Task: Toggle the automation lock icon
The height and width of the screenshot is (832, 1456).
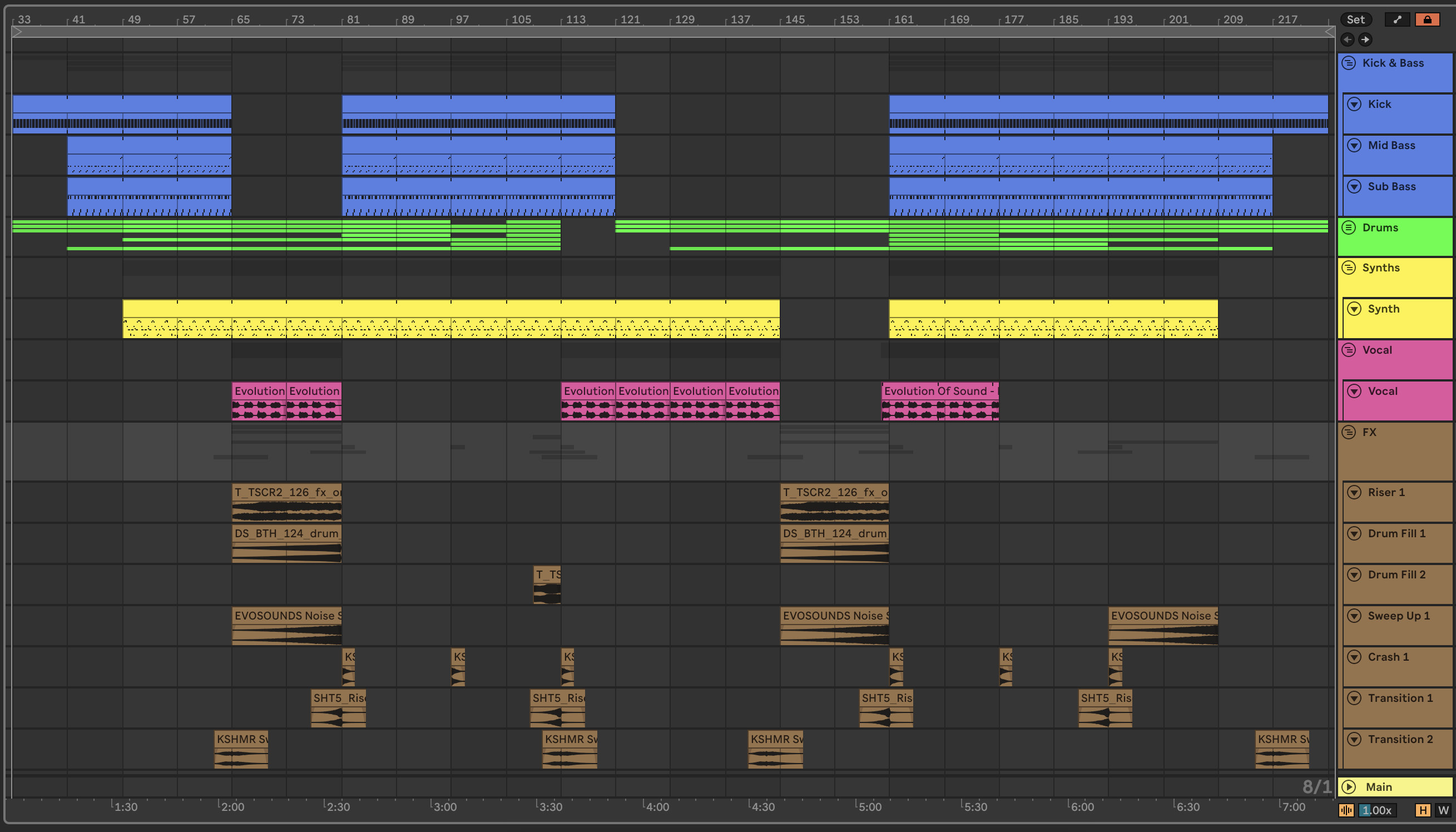Action: (1427, 19)
